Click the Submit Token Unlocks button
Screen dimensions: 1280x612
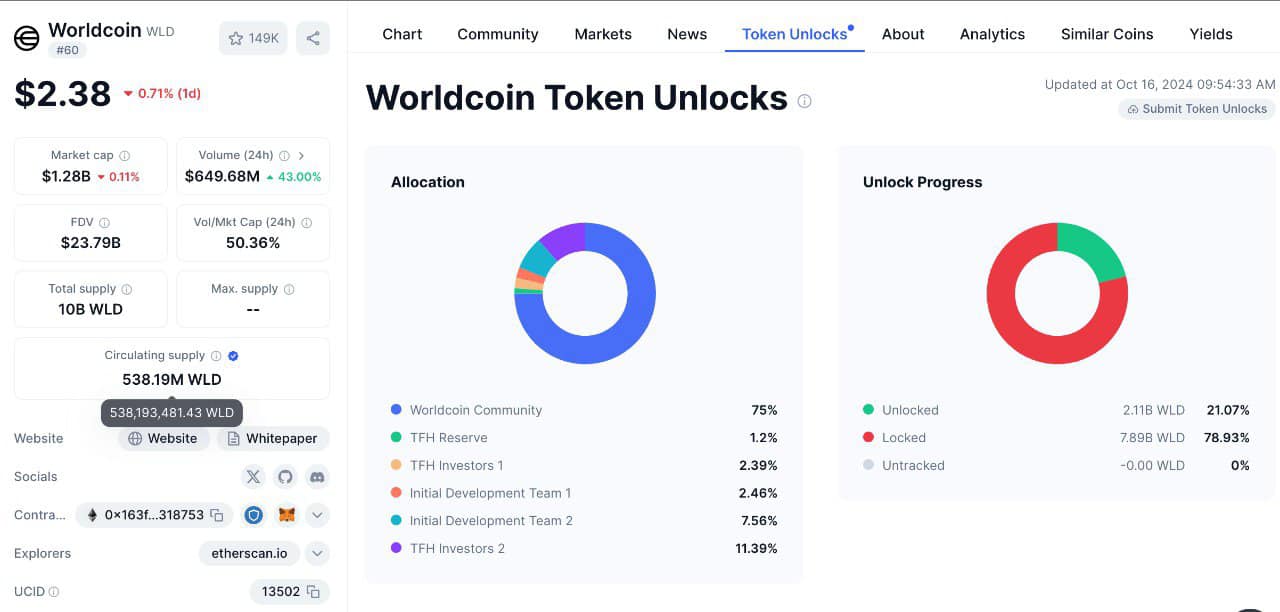[1196, 109]
